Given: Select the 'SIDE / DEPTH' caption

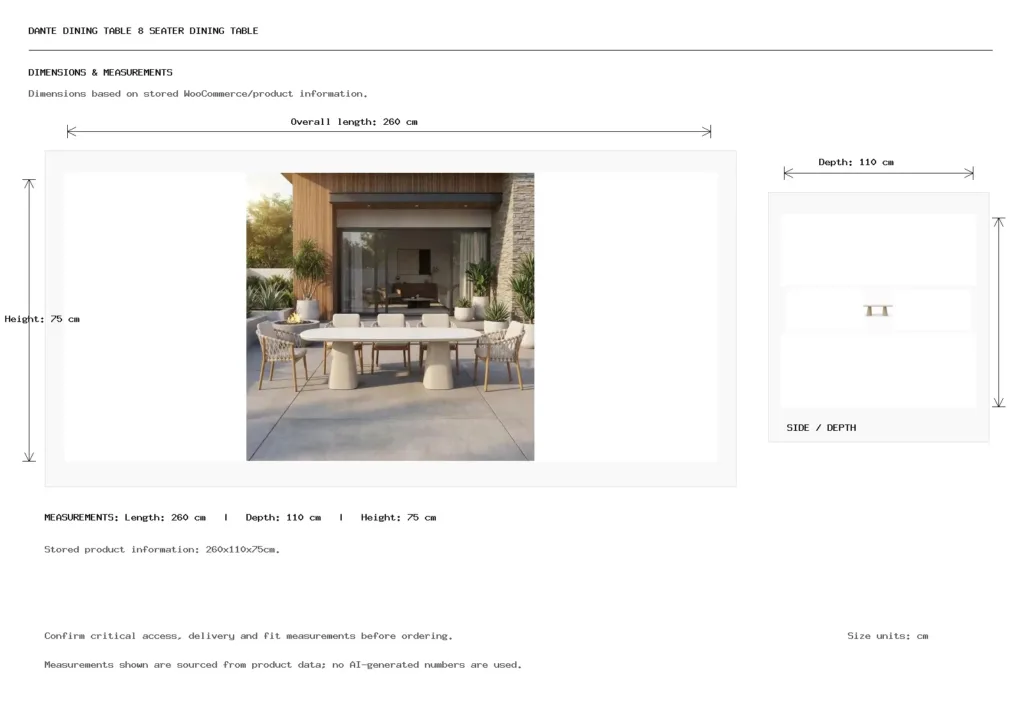Looking at the screenshot, I should click(x=821, y=428).
